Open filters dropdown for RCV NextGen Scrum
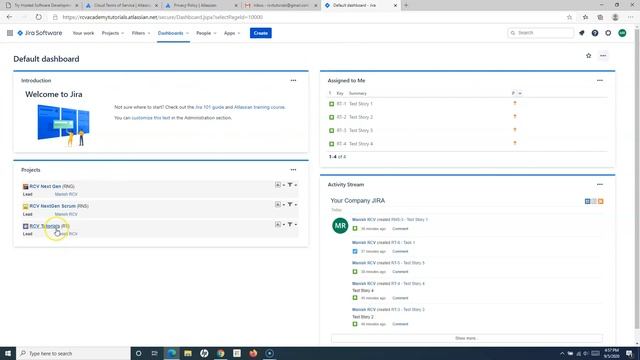 pyautogui.click(x=292, y=204)
